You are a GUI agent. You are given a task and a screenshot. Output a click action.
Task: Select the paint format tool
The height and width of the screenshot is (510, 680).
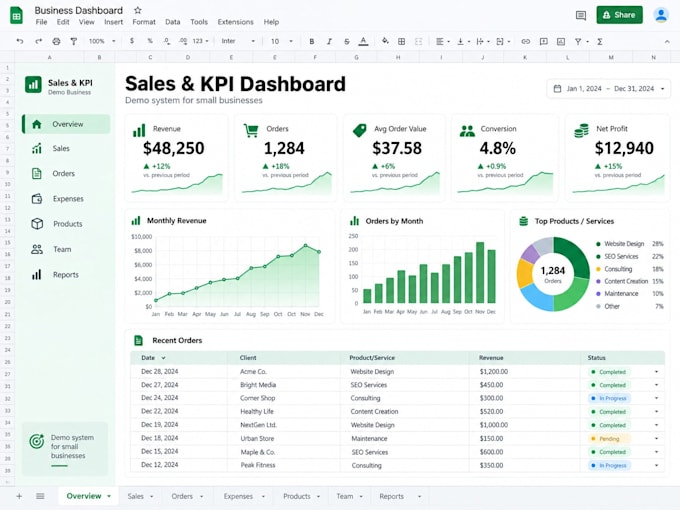point(74,41)
